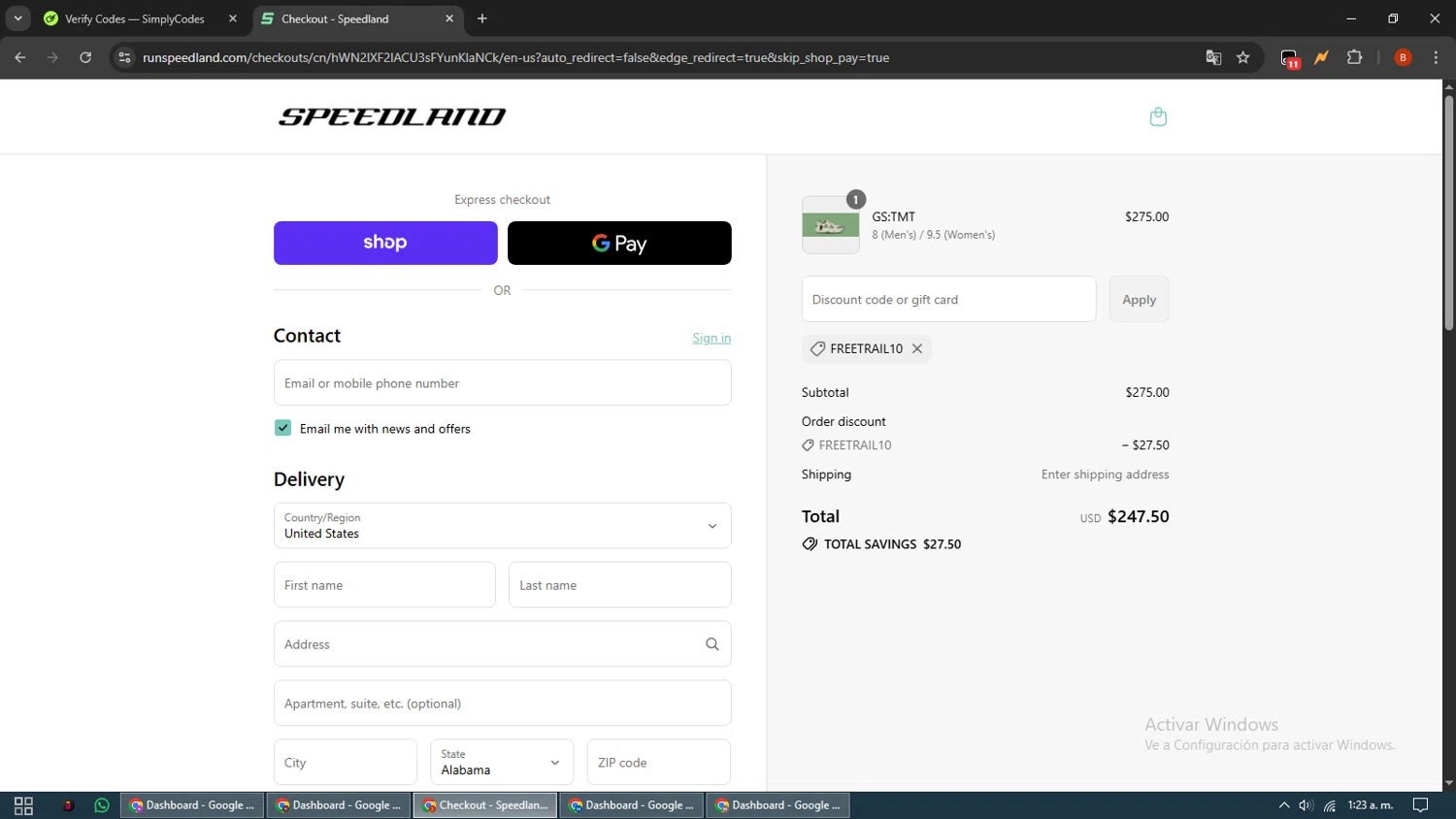Close the Verify Codes SimplyCodes tab
1456x819 pixels.
(233, 18)
